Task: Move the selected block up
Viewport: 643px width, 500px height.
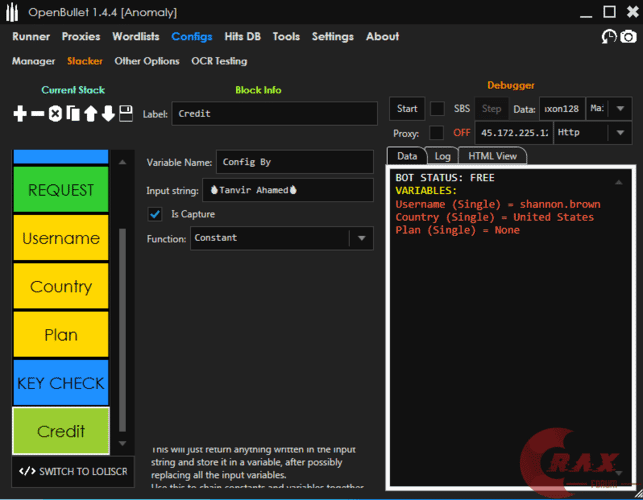Action: (90, 114)
